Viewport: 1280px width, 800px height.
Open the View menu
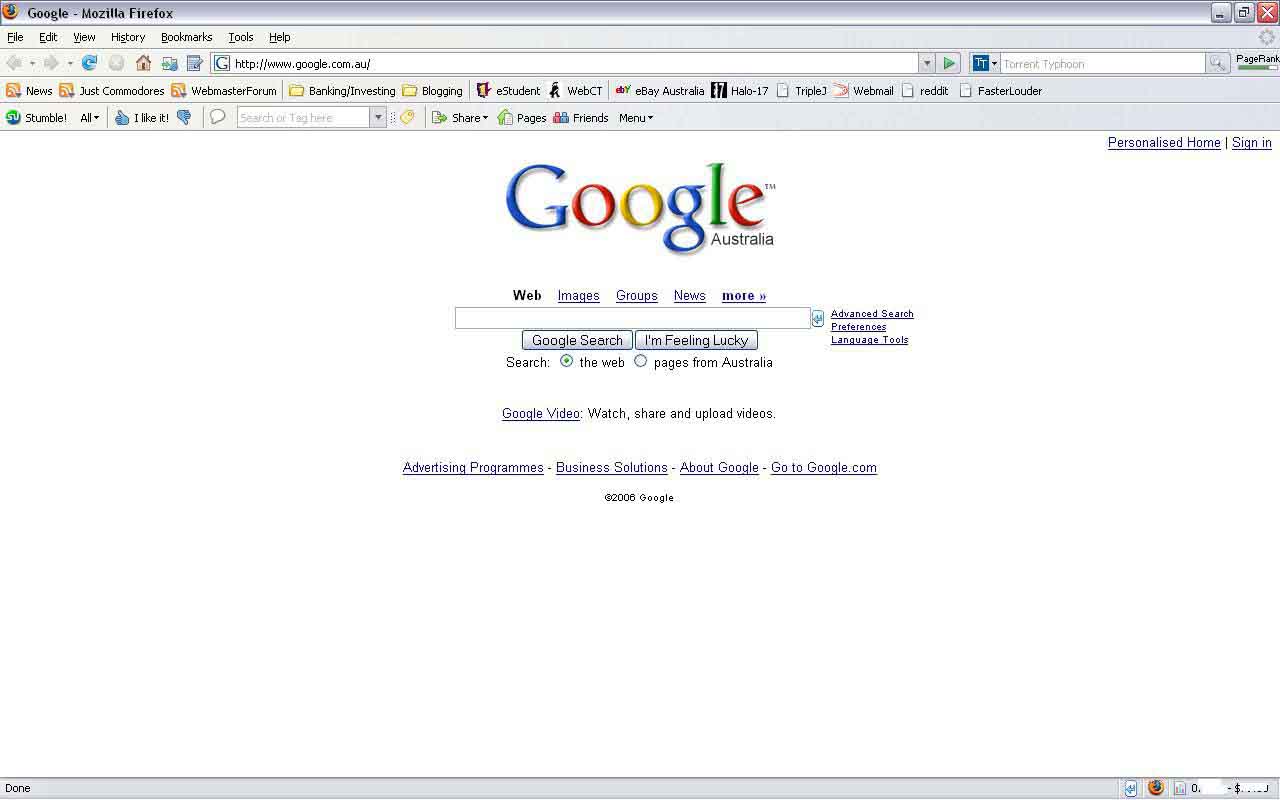[84, 37]
